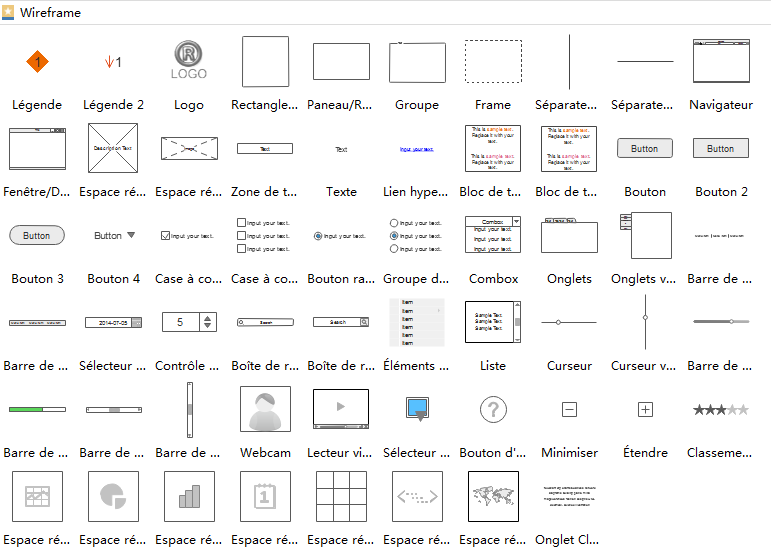Select the single checked Case à cocher shape
The width and height of the screenshot is (771, 555).
189,236
